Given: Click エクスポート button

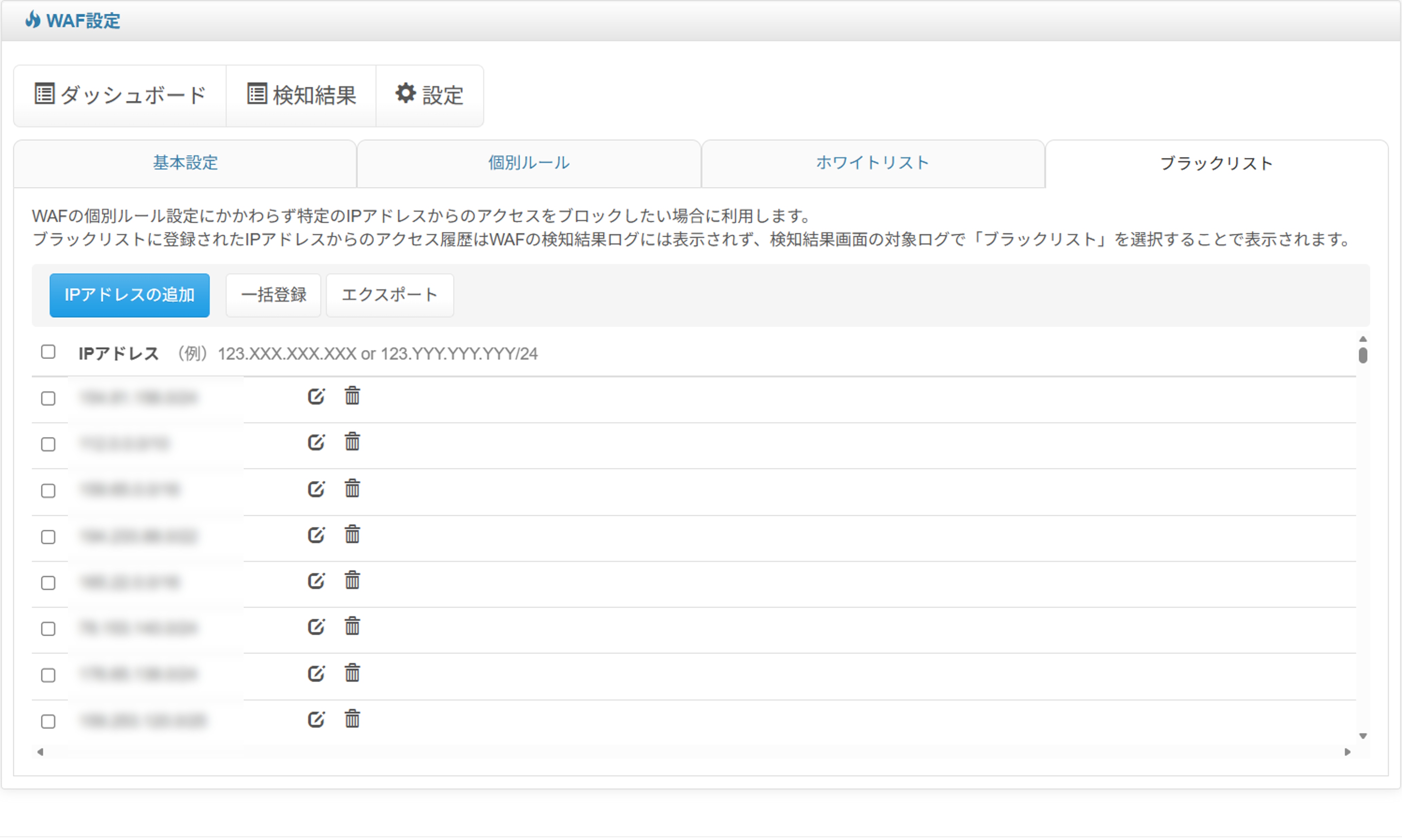Looking at the screenshot, I should coord(390,296).
